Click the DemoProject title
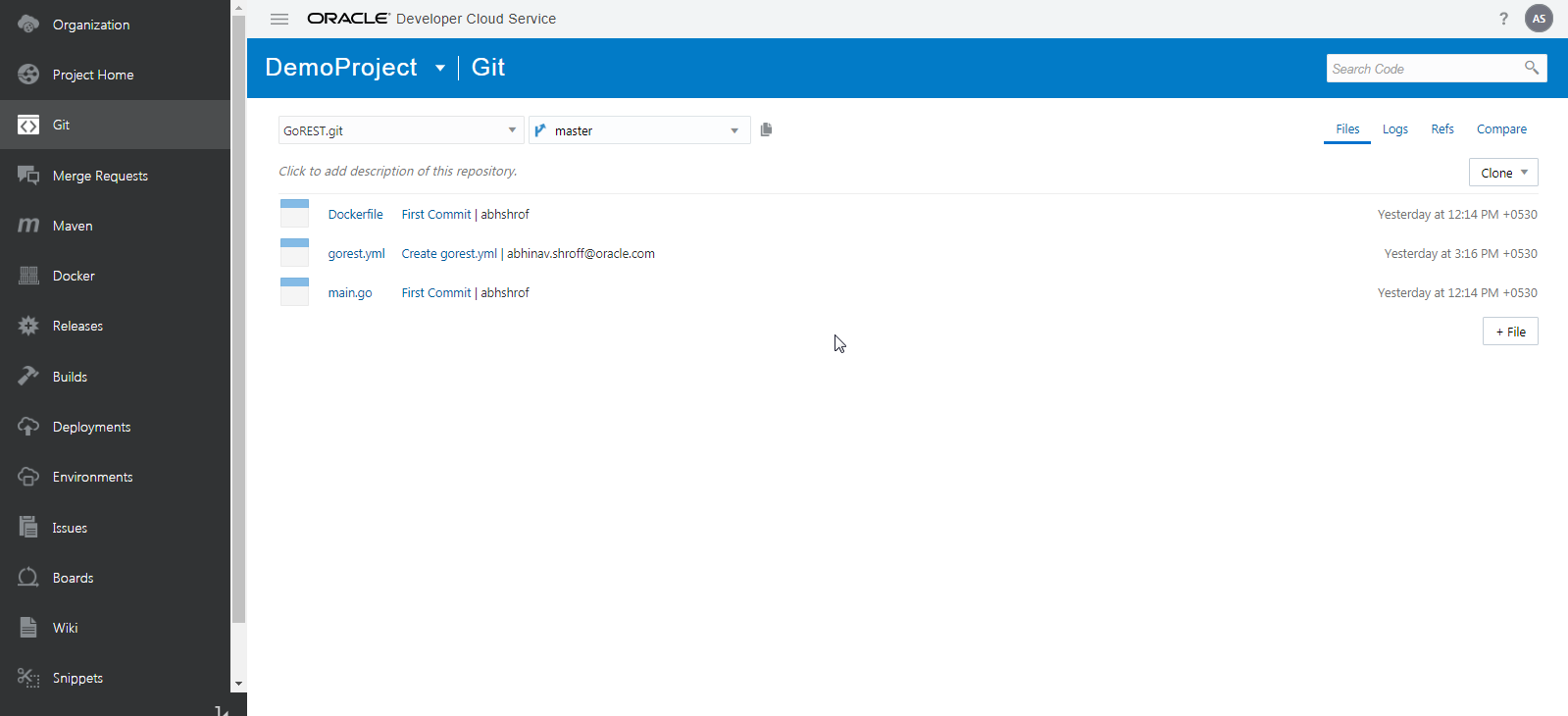 click(x=341, y=67)
